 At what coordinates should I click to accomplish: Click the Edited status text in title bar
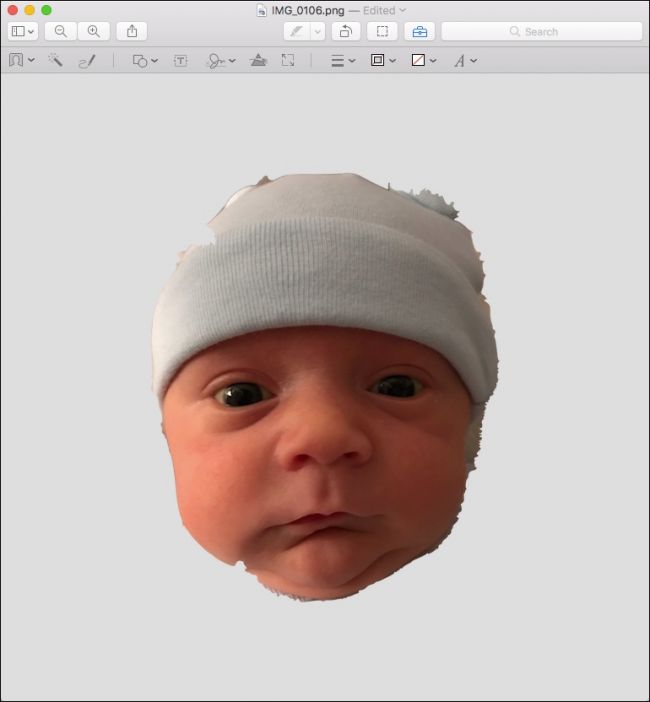click(x=379, y=10)
